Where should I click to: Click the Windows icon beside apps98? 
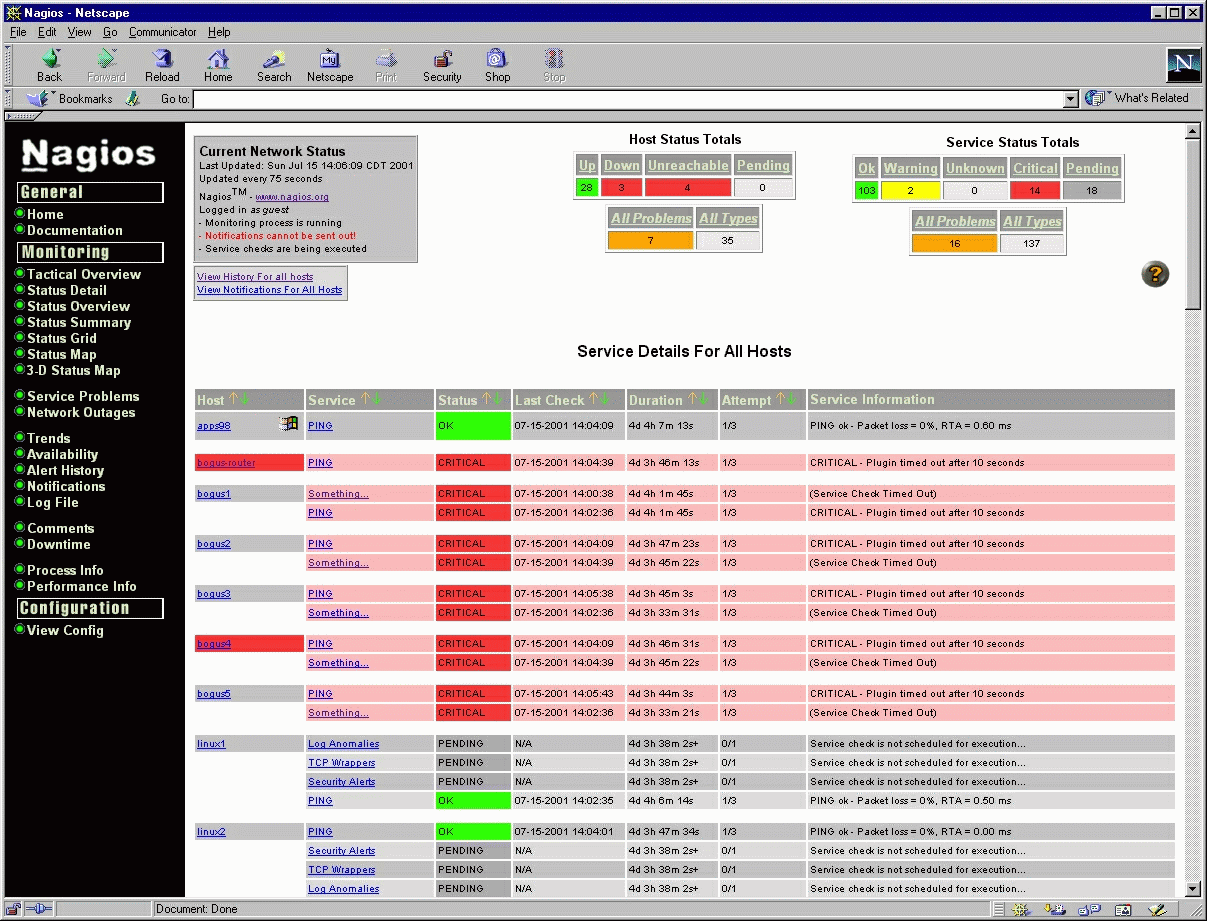click(x=289, y=424)
